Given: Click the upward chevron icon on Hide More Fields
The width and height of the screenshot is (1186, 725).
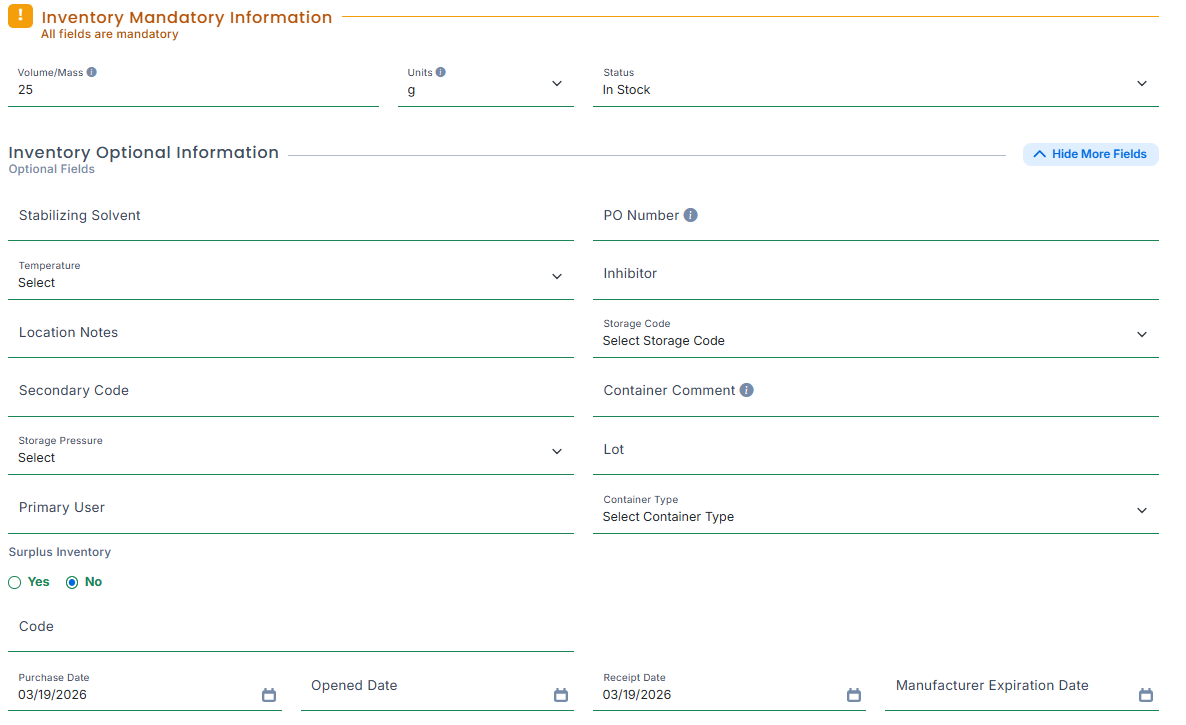Looking at the screenshot, I should (x=1040, y=154).
